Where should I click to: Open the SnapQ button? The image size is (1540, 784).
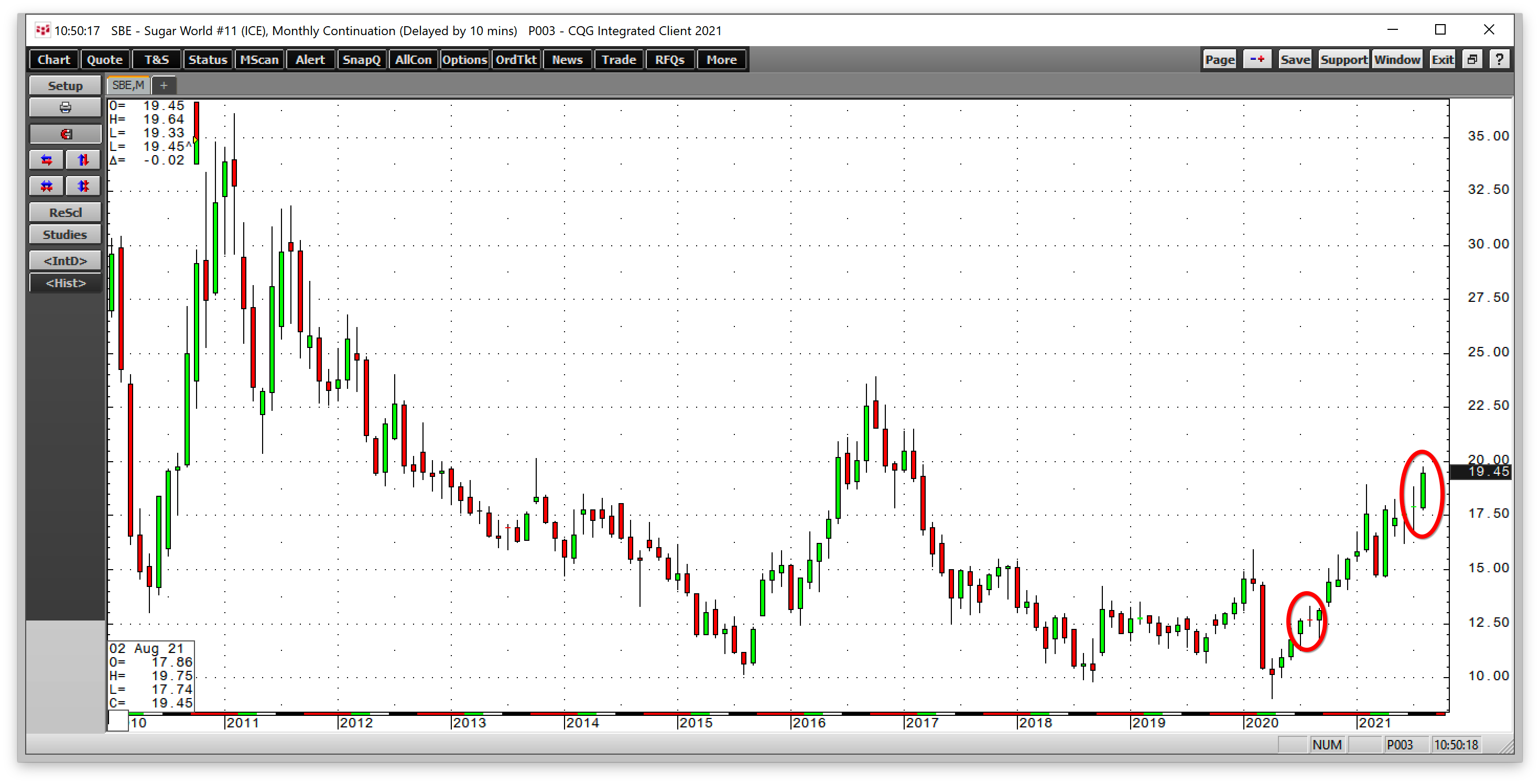(x=362, y=60)
